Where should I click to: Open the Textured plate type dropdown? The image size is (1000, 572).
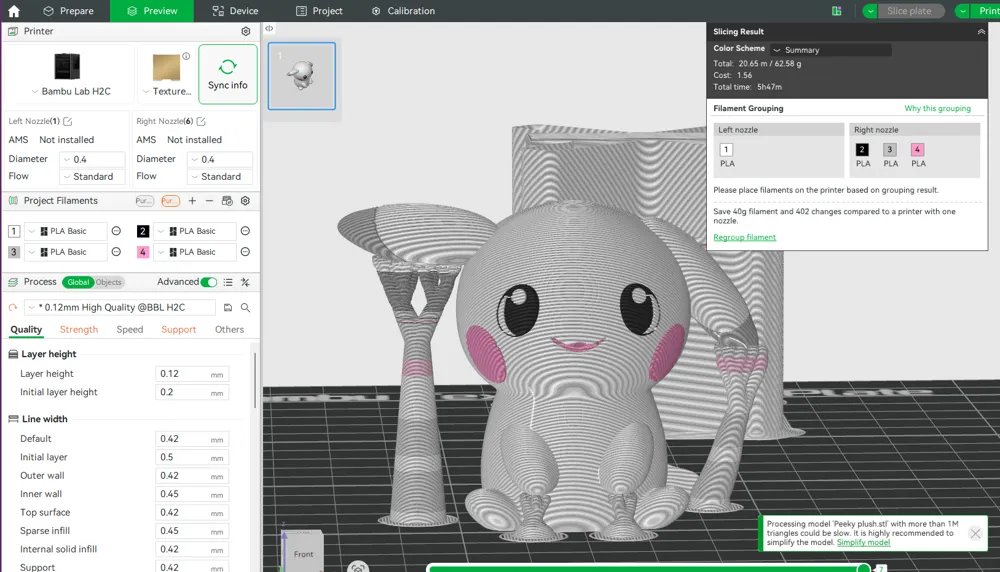click(168, 91)
